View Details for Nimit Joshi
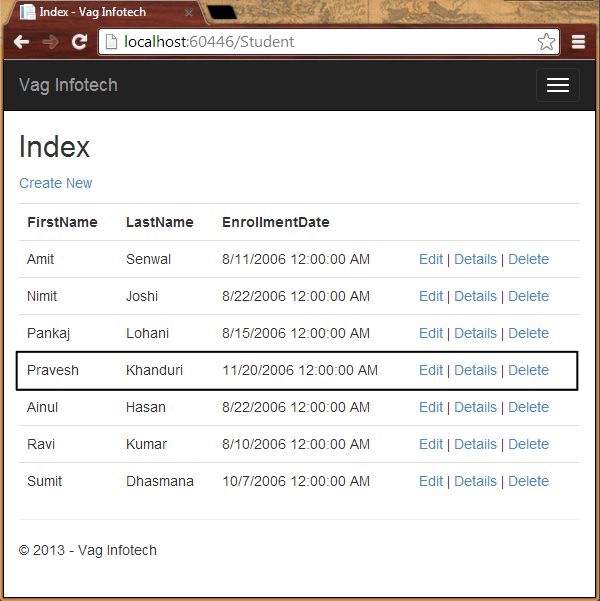 coord(475,296)
